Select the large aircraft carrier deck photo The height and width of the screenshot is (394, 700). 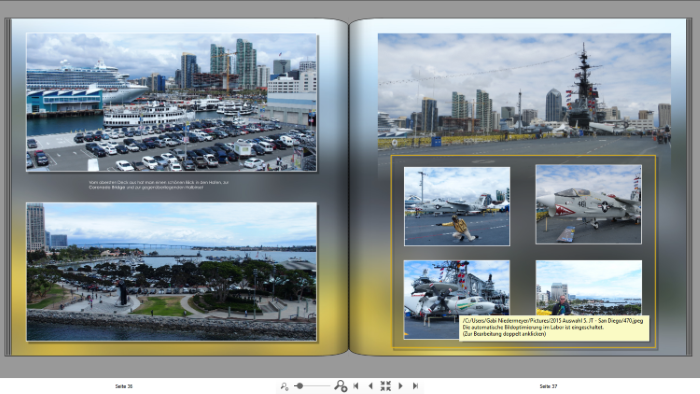click(524, 94)
